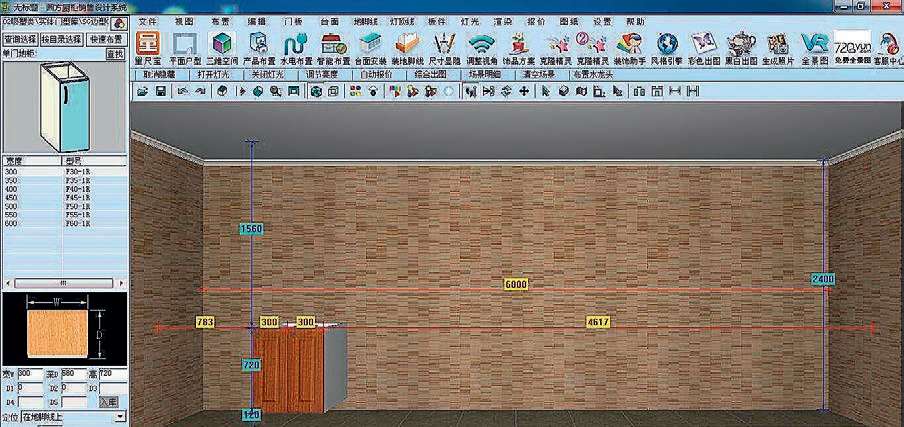Export with 彩色出图 color drawing
Viewport: 904px width, 427px height.
tap(704, 48)
